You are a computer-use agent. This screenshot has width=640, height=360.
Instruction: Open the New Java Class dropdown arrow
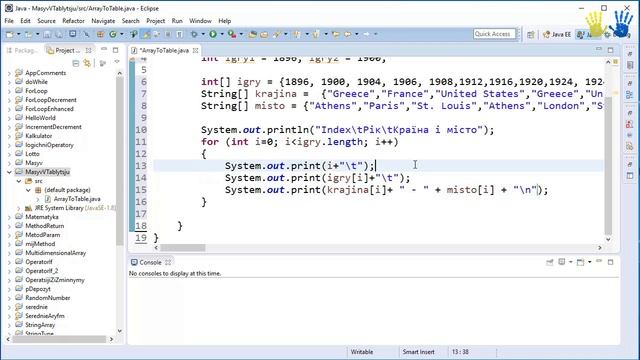click(x=122, y=34)
